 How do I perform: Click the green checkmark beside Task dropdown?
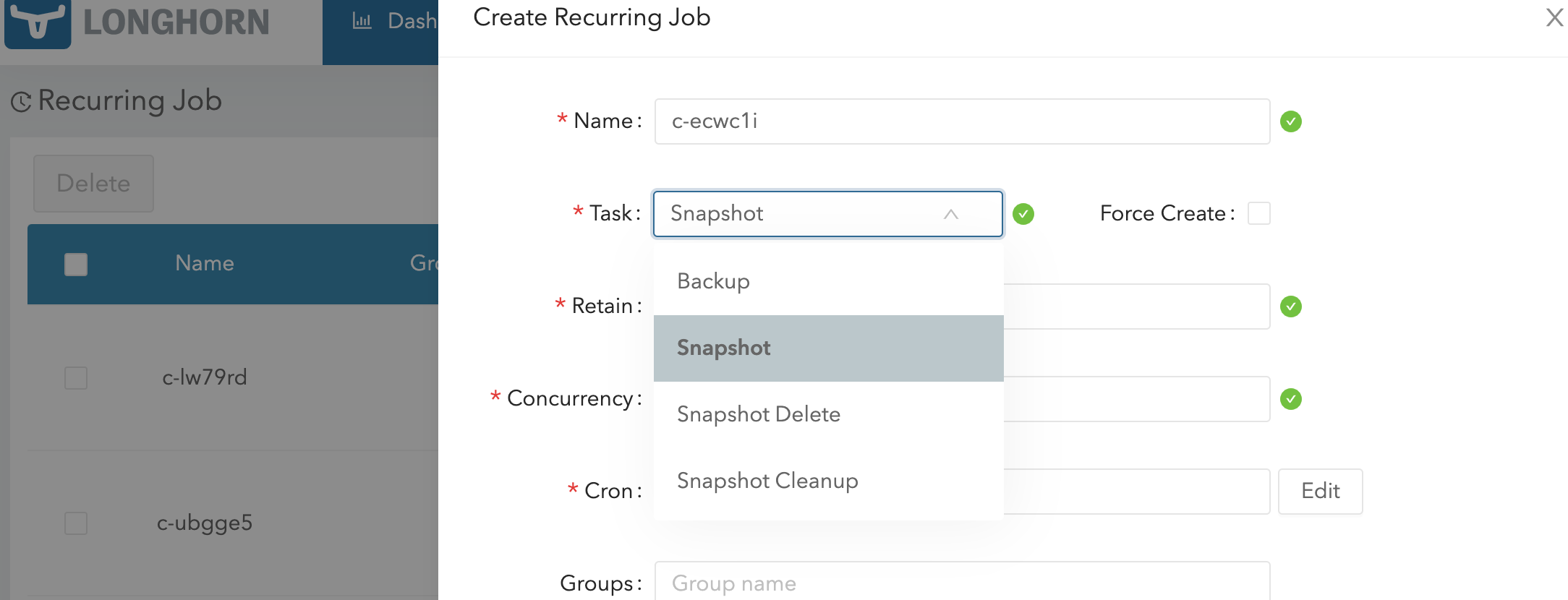pyautogui.click(x=1023, y=213)
